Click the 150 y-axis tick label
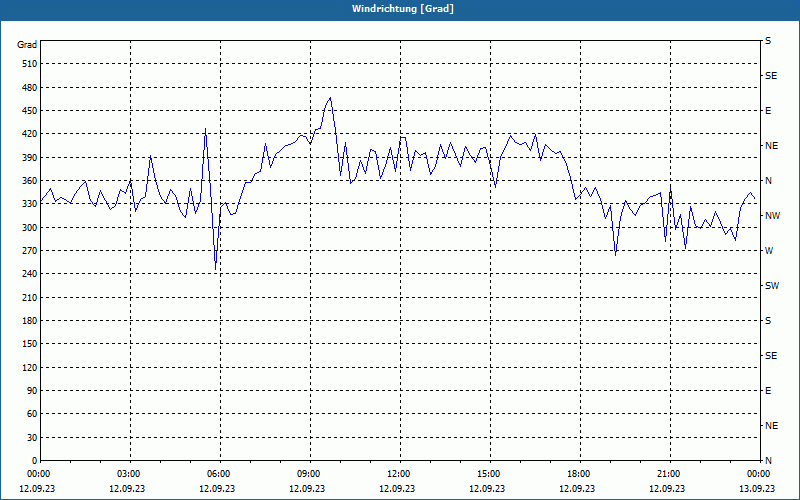The width and height of the screenshot is (800, 500). [x=30, y=344]
